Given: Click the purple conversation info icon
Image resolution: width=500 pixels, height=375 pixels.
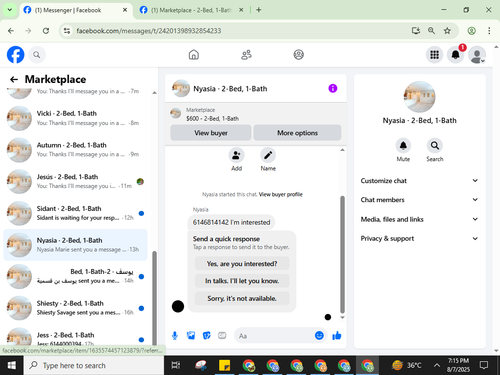Looking at the screenshot, I should (x=333, y=88).
